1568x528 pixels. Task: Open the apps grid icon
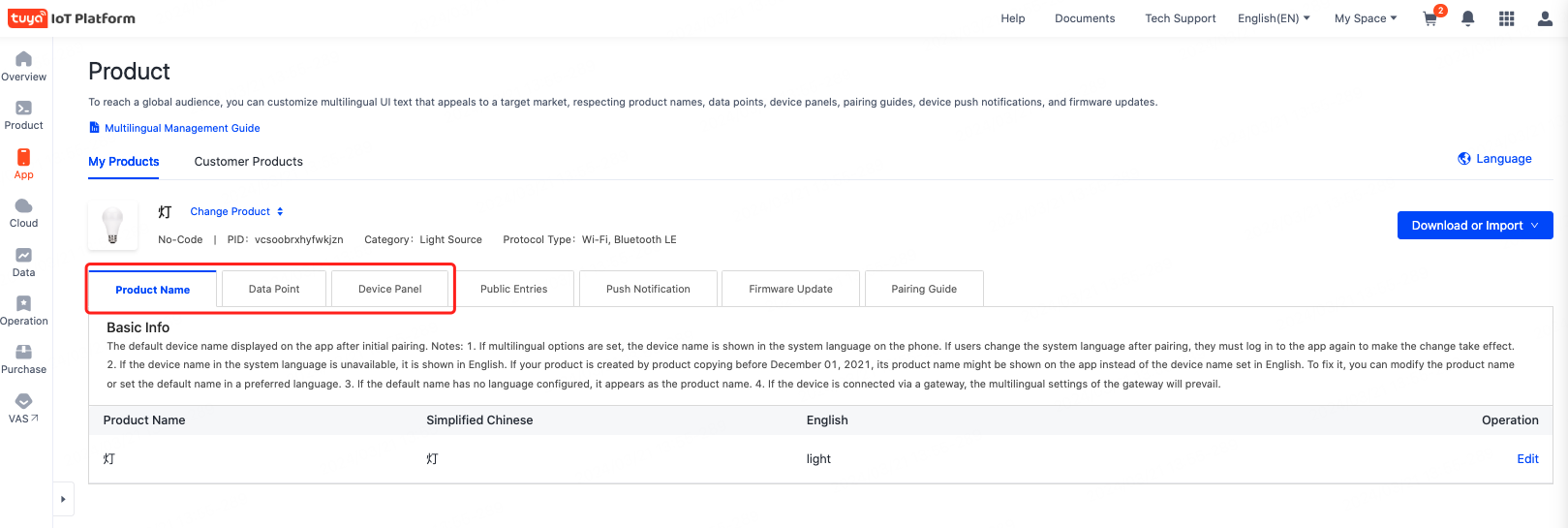[x=1507, y=18]
